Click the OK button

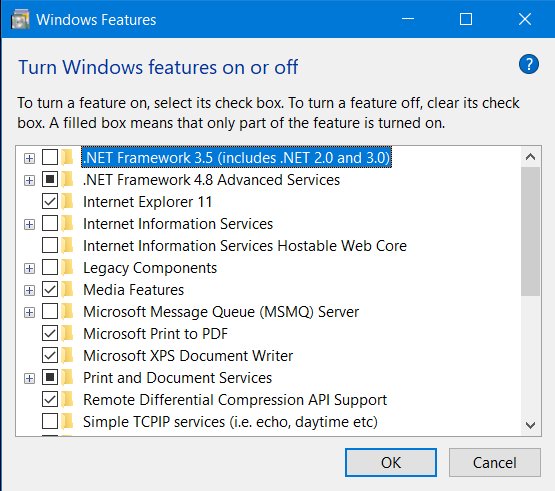[x=391, y=463]
